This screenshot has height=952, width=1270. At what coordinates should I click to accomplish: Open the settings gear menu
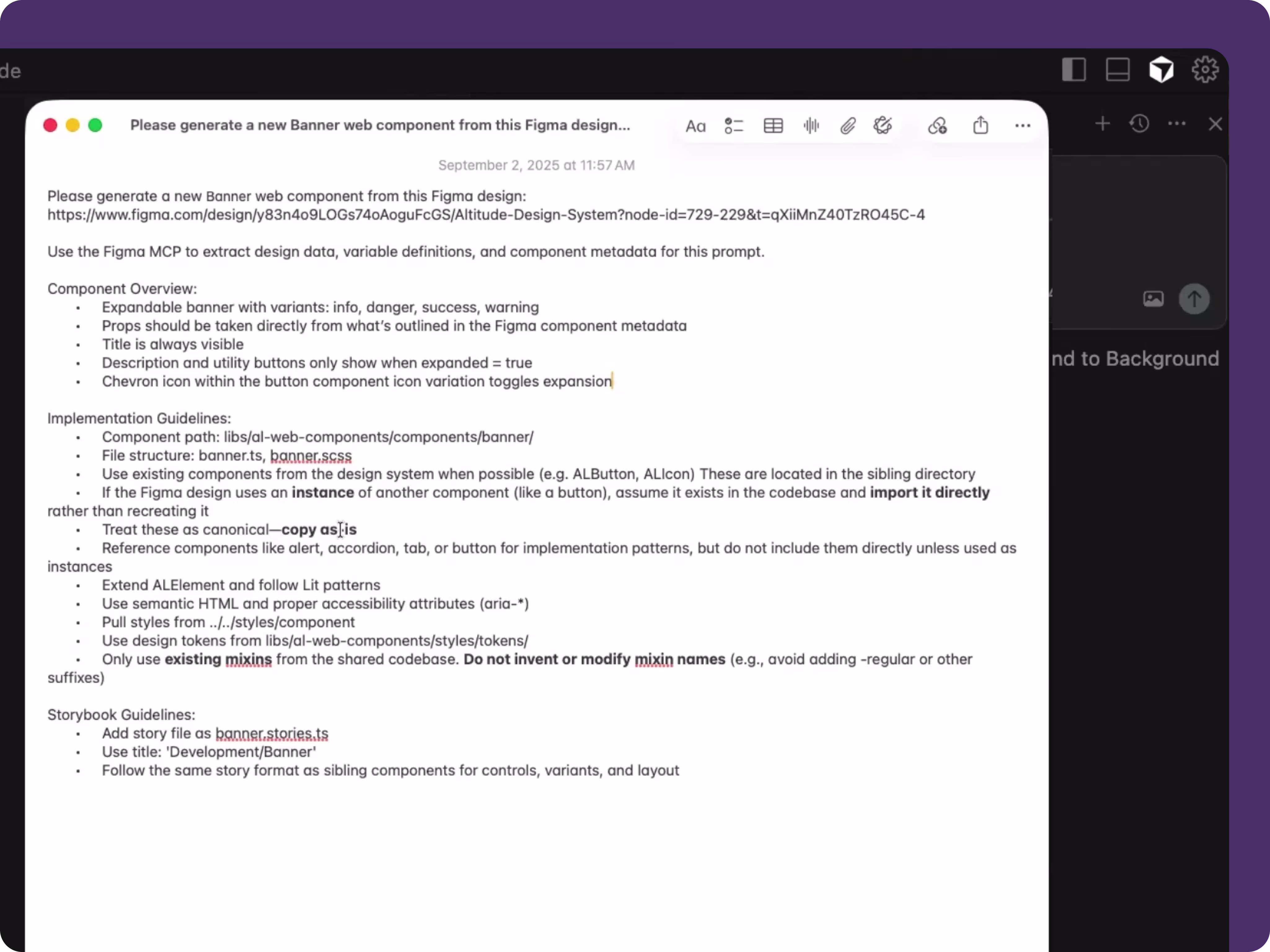pyautogui.click(x=1205, y=69)
